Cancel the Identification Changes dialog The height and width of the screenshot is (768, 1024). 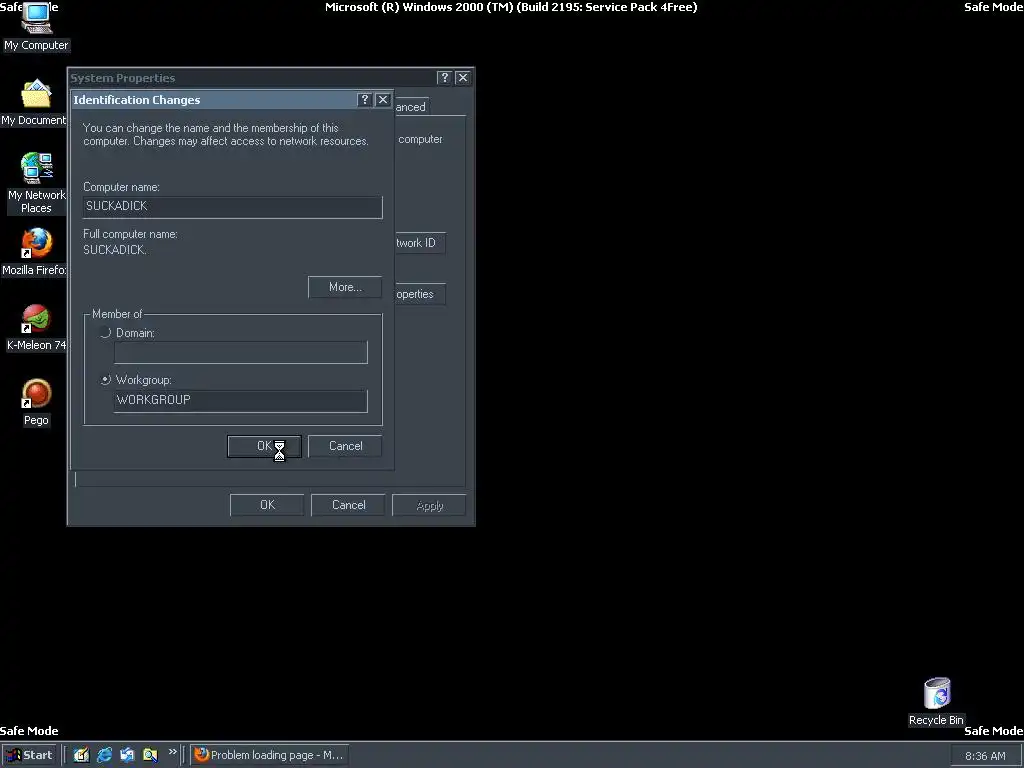coord(345,446)
